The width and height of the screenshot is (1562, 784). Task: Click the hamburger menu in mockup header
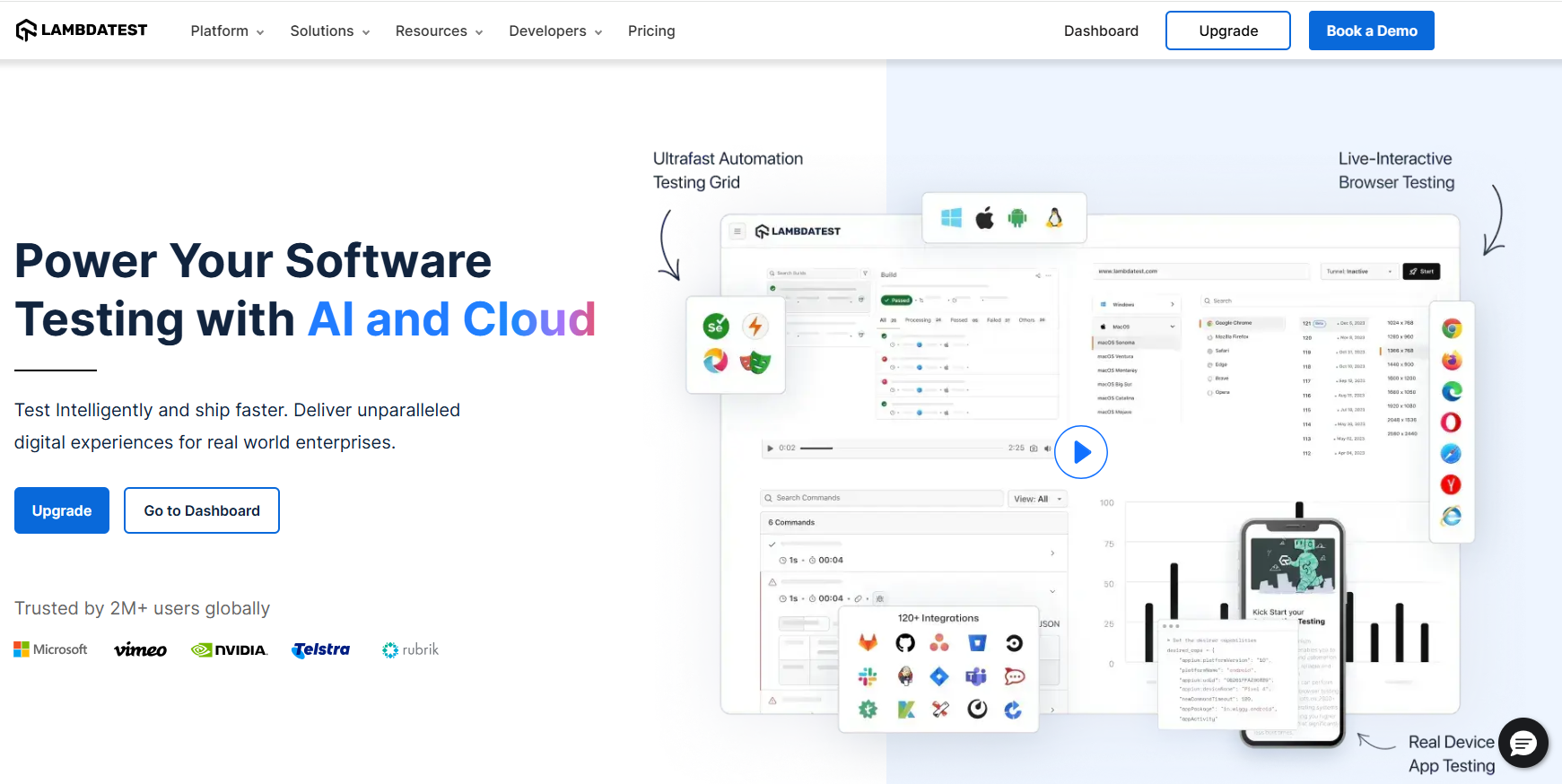737,231
